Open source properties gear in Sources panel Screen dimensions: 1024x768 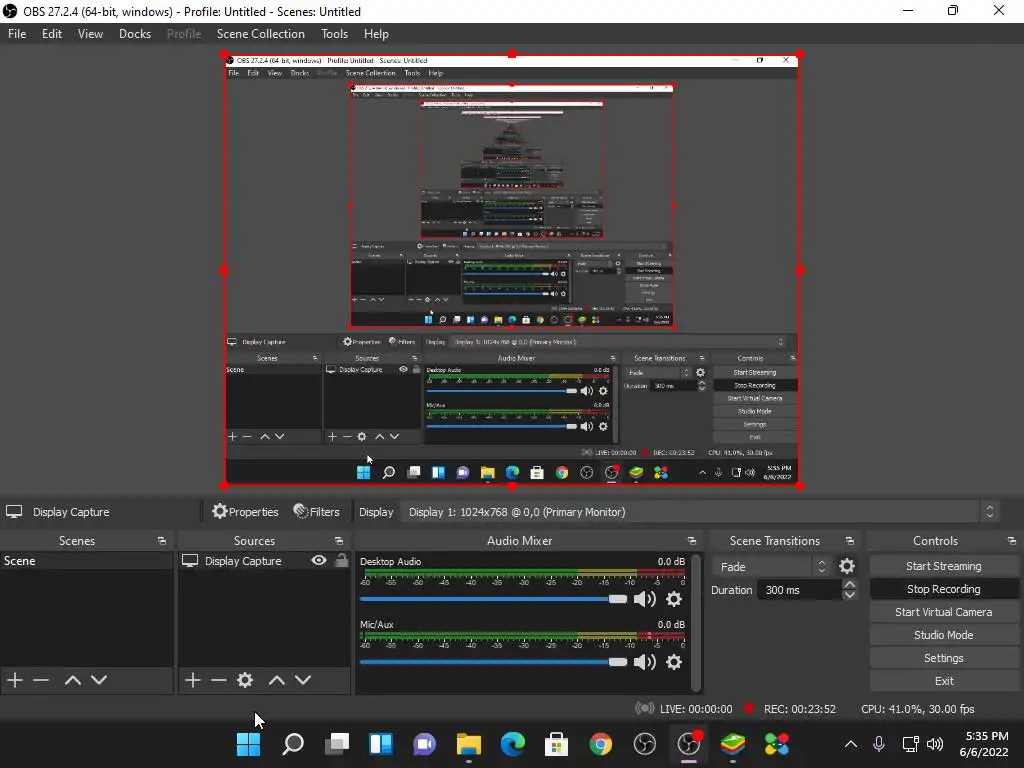tap(245, 680)
